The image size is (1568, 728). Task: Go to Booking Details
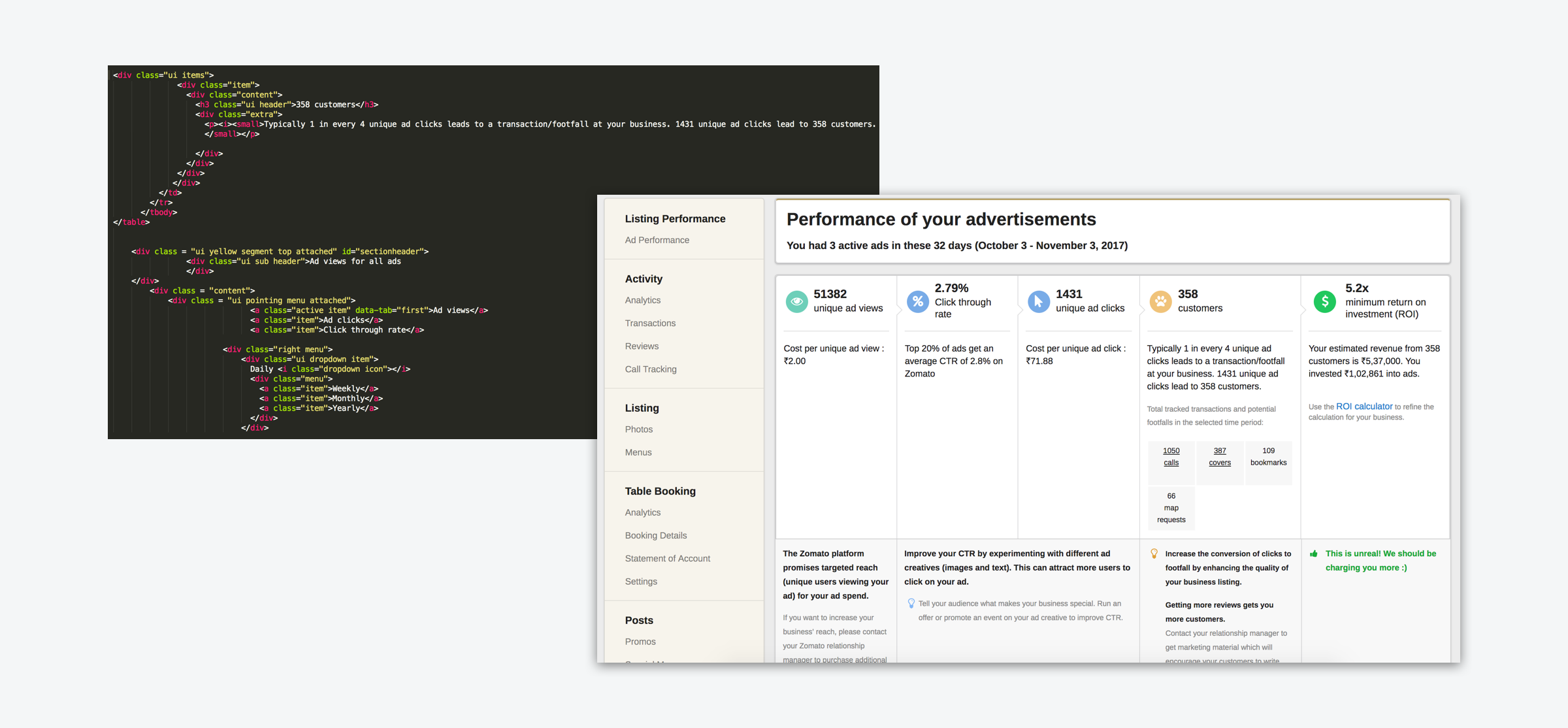[x=655, y=535]
